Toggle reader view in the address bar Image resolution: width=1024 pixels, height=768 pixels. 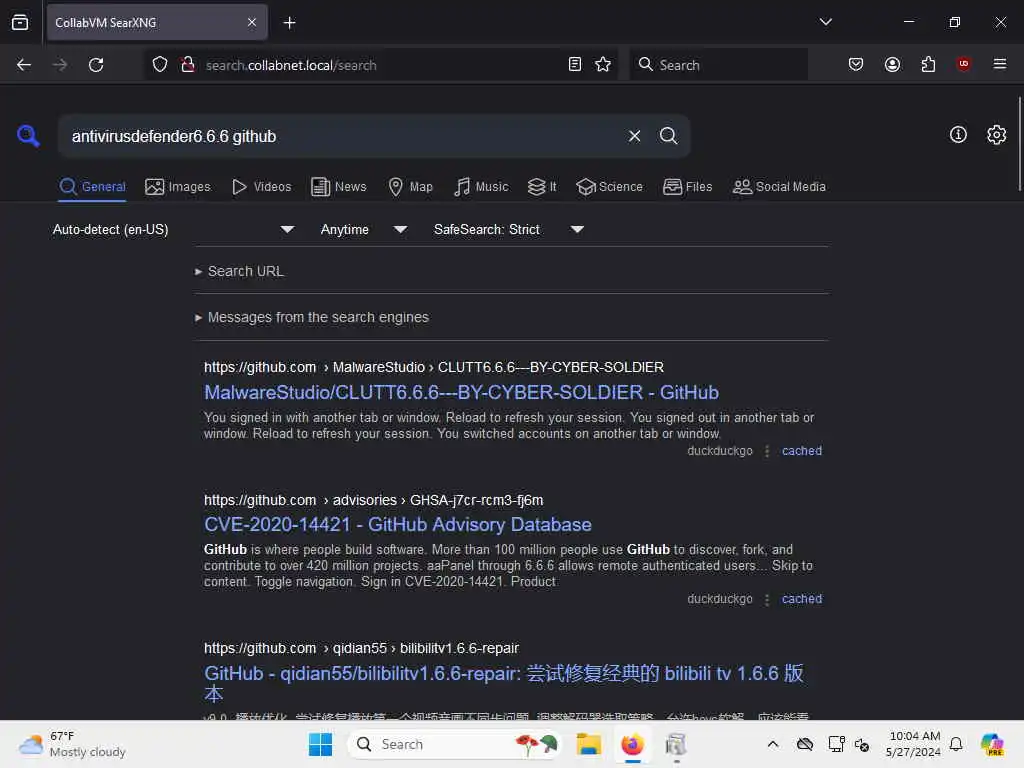click(x=575, y=65)
